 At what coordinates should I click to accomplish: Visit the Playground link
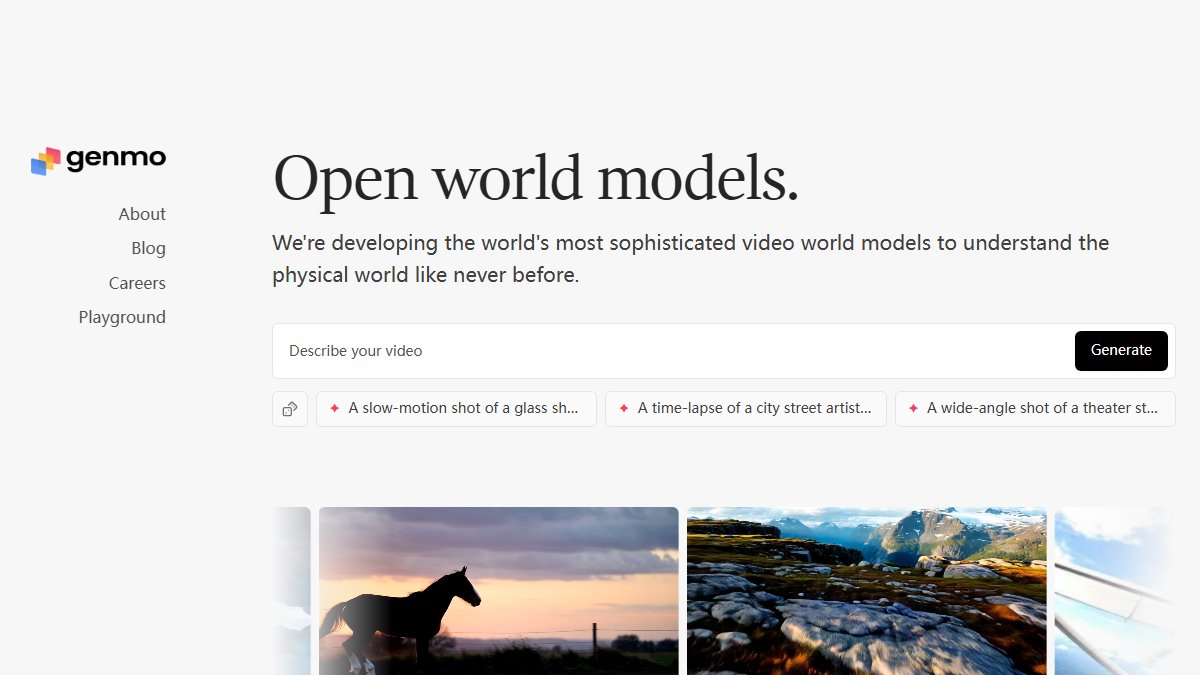pyautogui.click(x=122, y=317)
